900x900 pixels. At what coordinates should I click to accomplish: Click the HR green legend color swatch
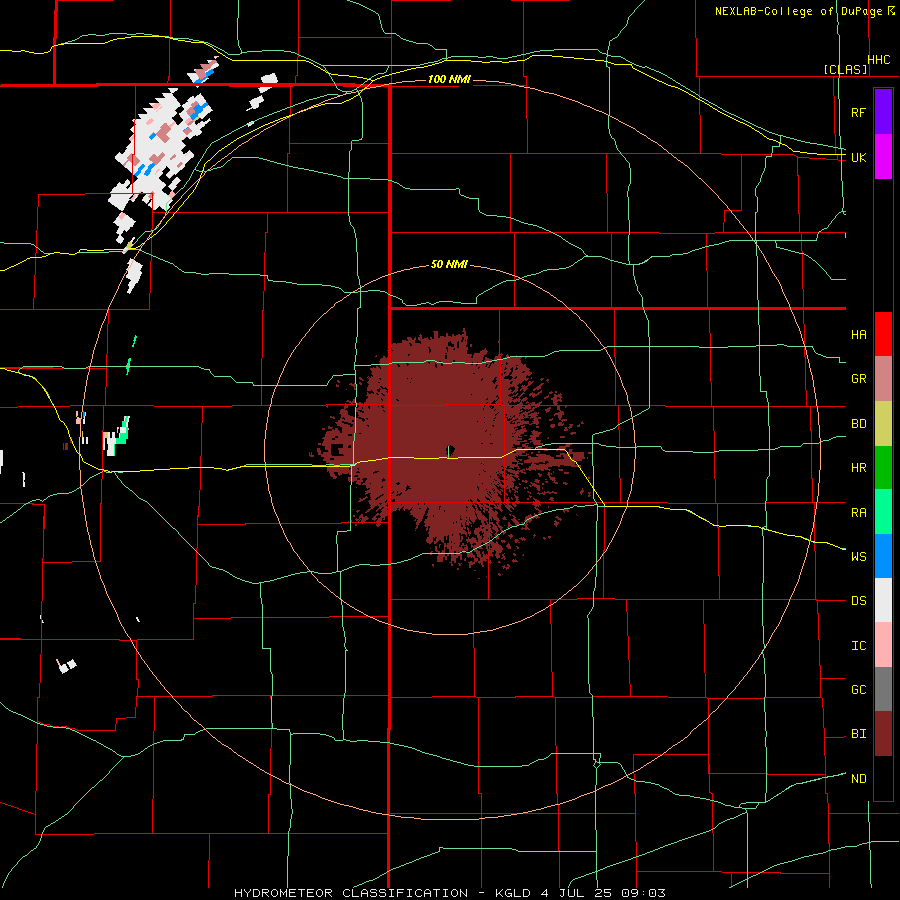pyautogui.click(x=883, y=468)
